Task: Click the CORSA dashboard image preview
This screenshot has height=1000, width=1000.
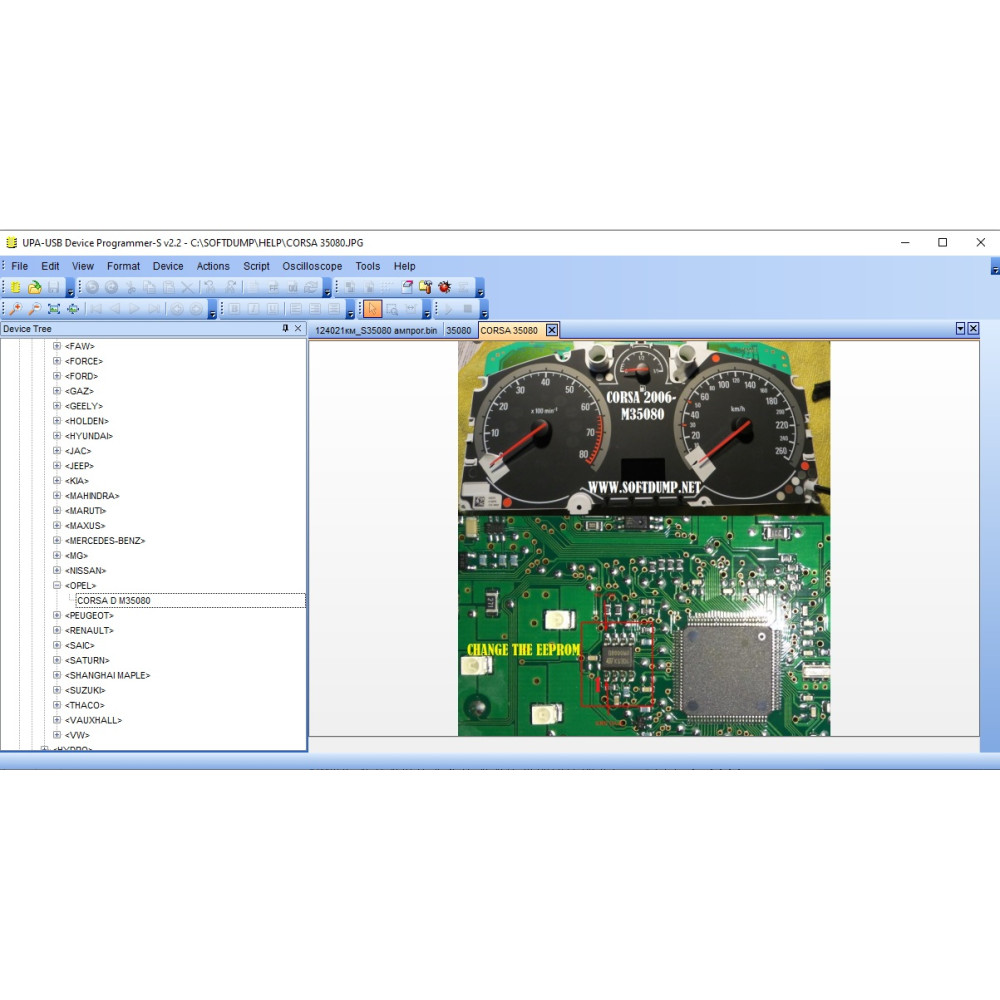Action: click(x=644, y=538)
